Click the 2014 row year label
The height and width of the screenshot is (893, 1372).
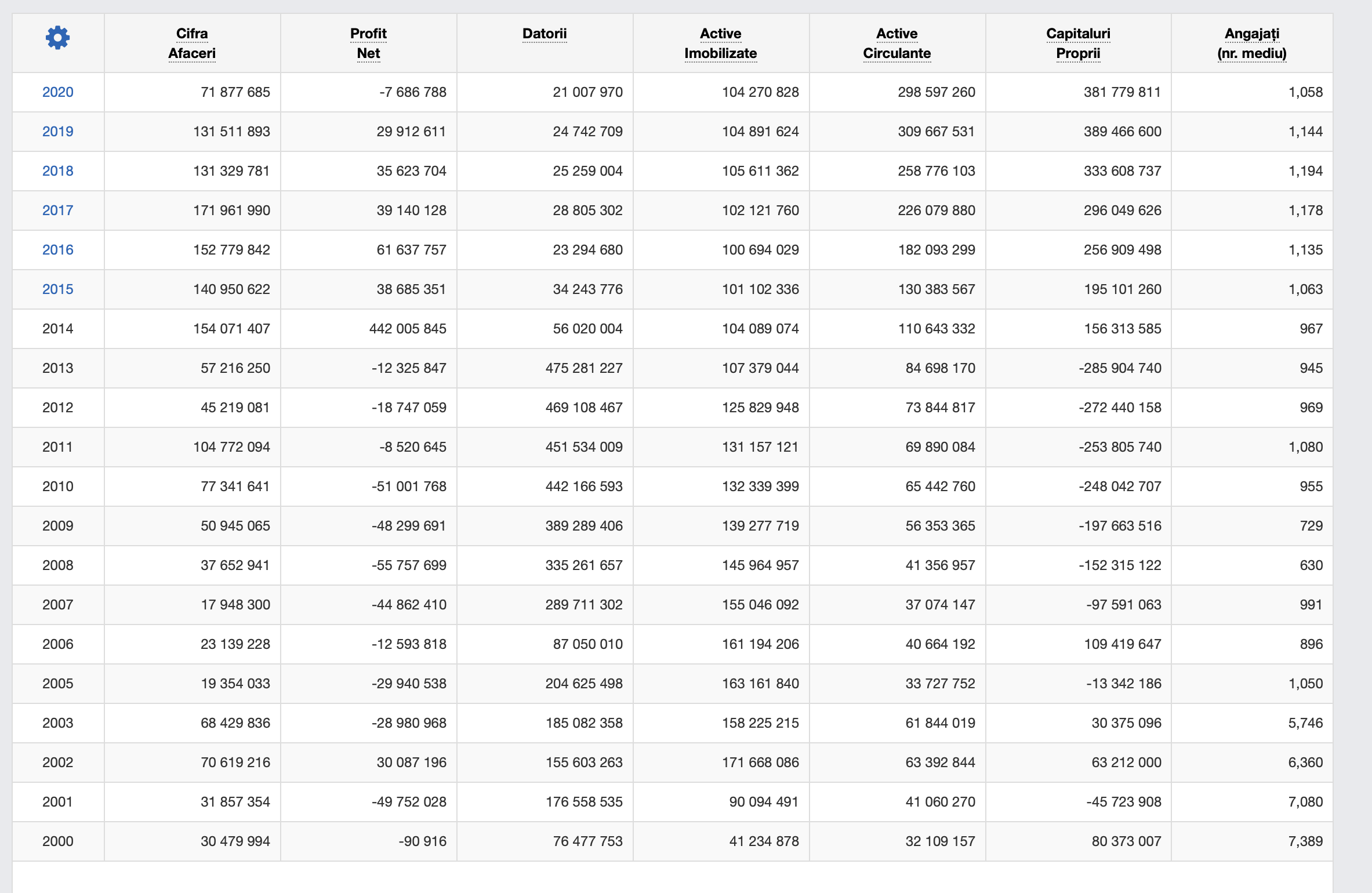57,329
